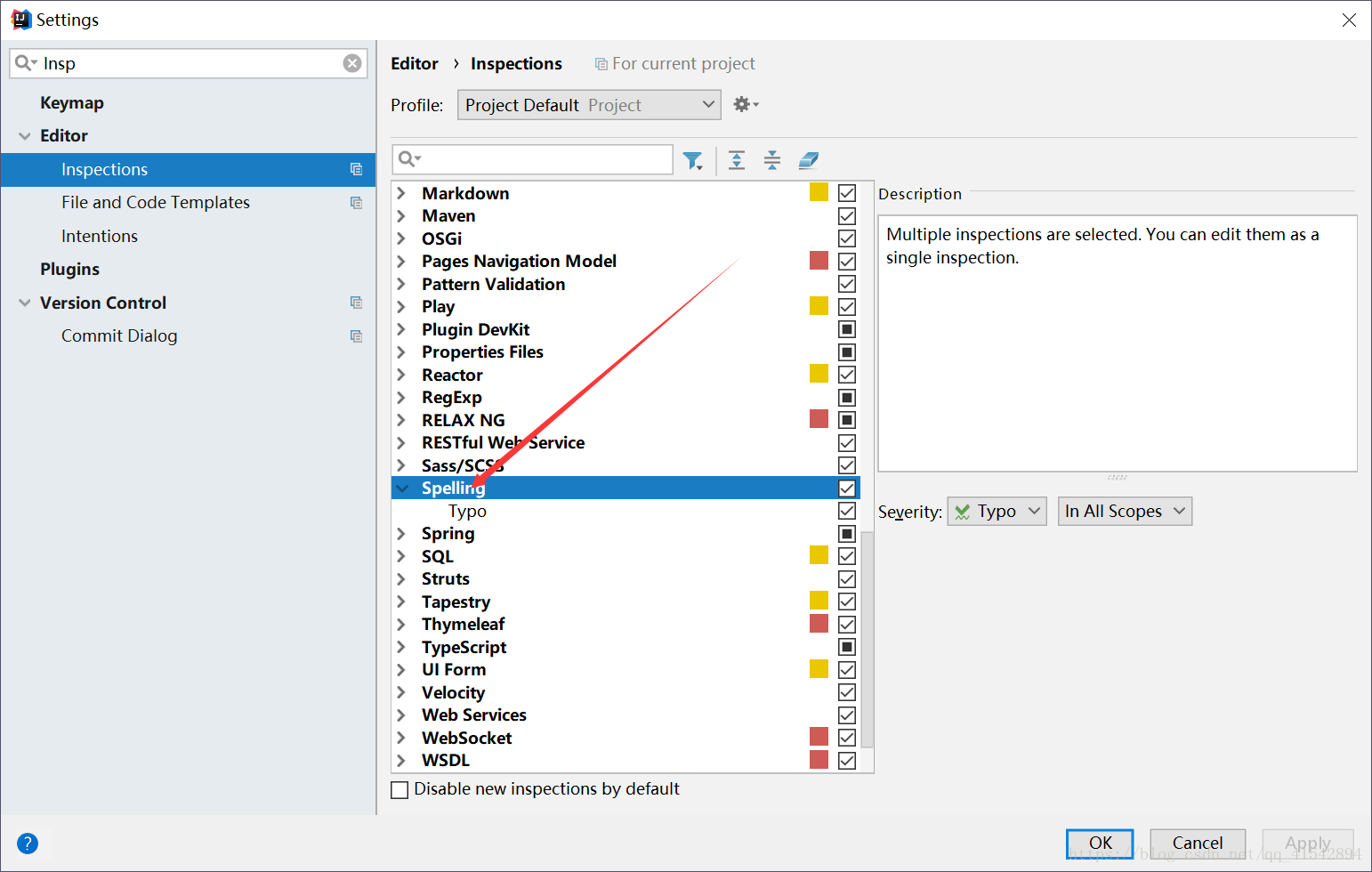
Task: Toggle the Maven inspections checkbox
Action: click(x=847, y=216)
